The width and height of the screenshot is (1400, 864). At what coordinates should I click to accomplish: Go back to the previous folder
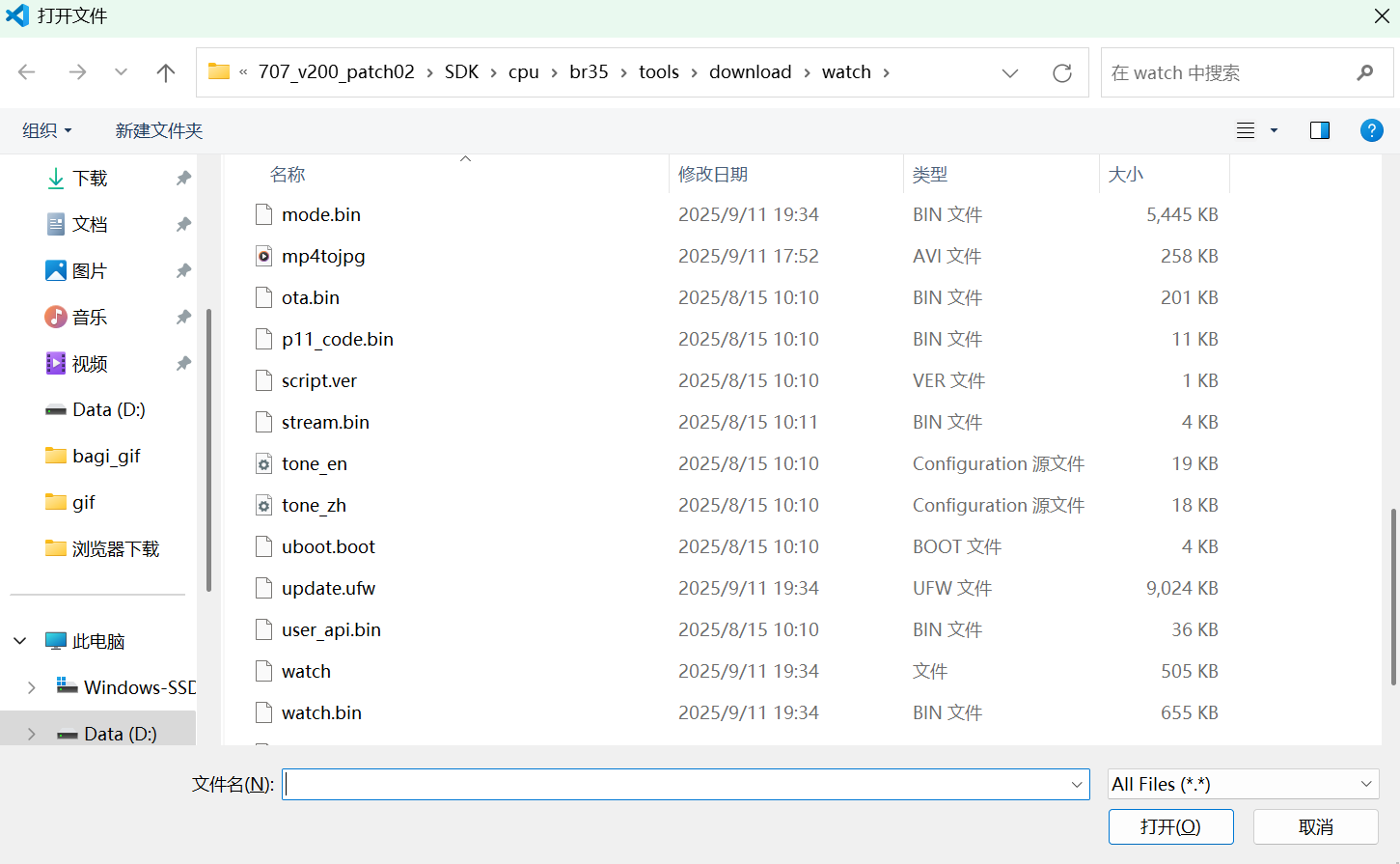tap(27, 72)
